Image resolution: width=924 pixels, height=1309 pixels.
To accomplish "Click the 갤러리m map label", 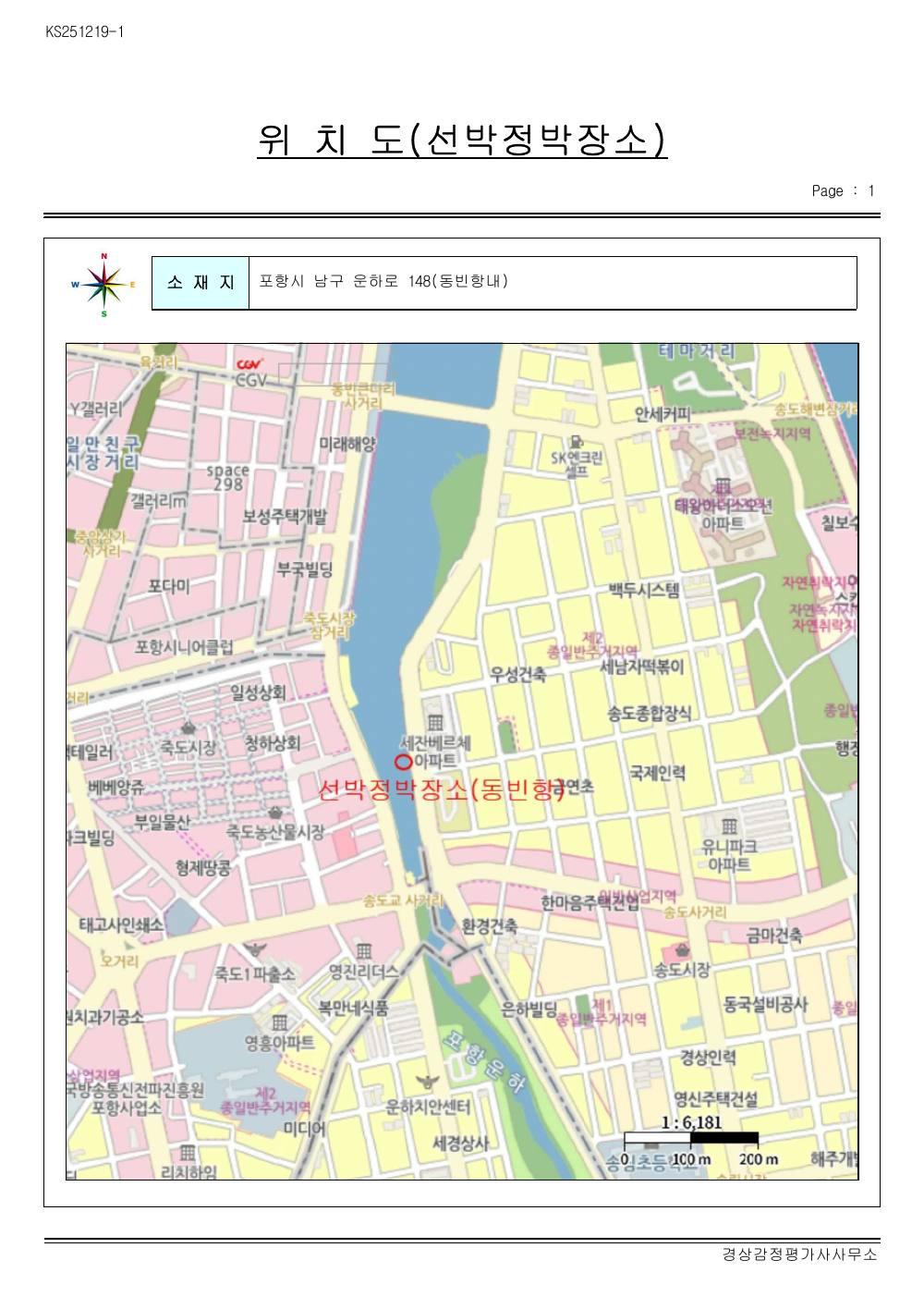I will click(158, 500).
